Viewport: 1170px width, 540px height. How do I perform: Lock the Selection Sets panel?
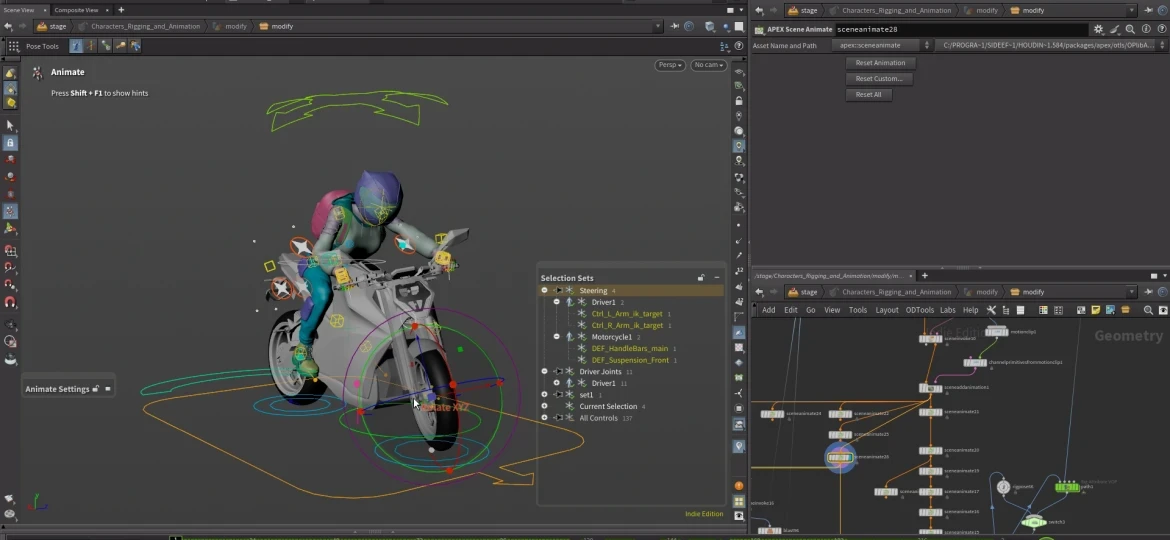pos(701,278)
